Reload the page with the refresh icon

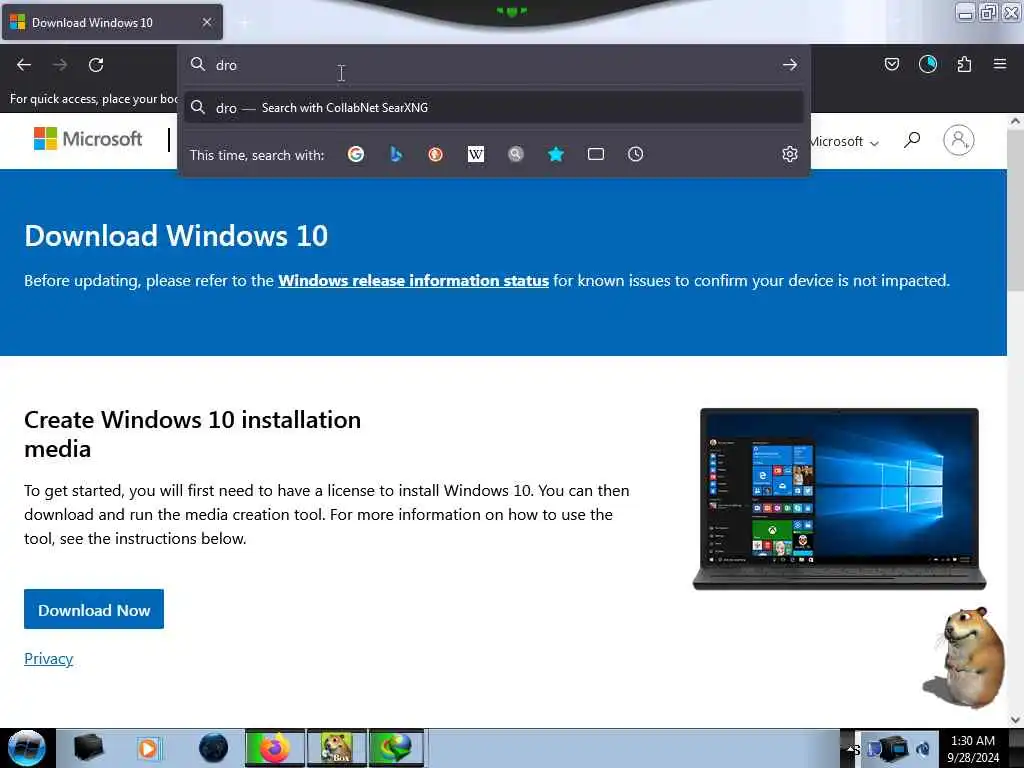[x=96, y=65]
